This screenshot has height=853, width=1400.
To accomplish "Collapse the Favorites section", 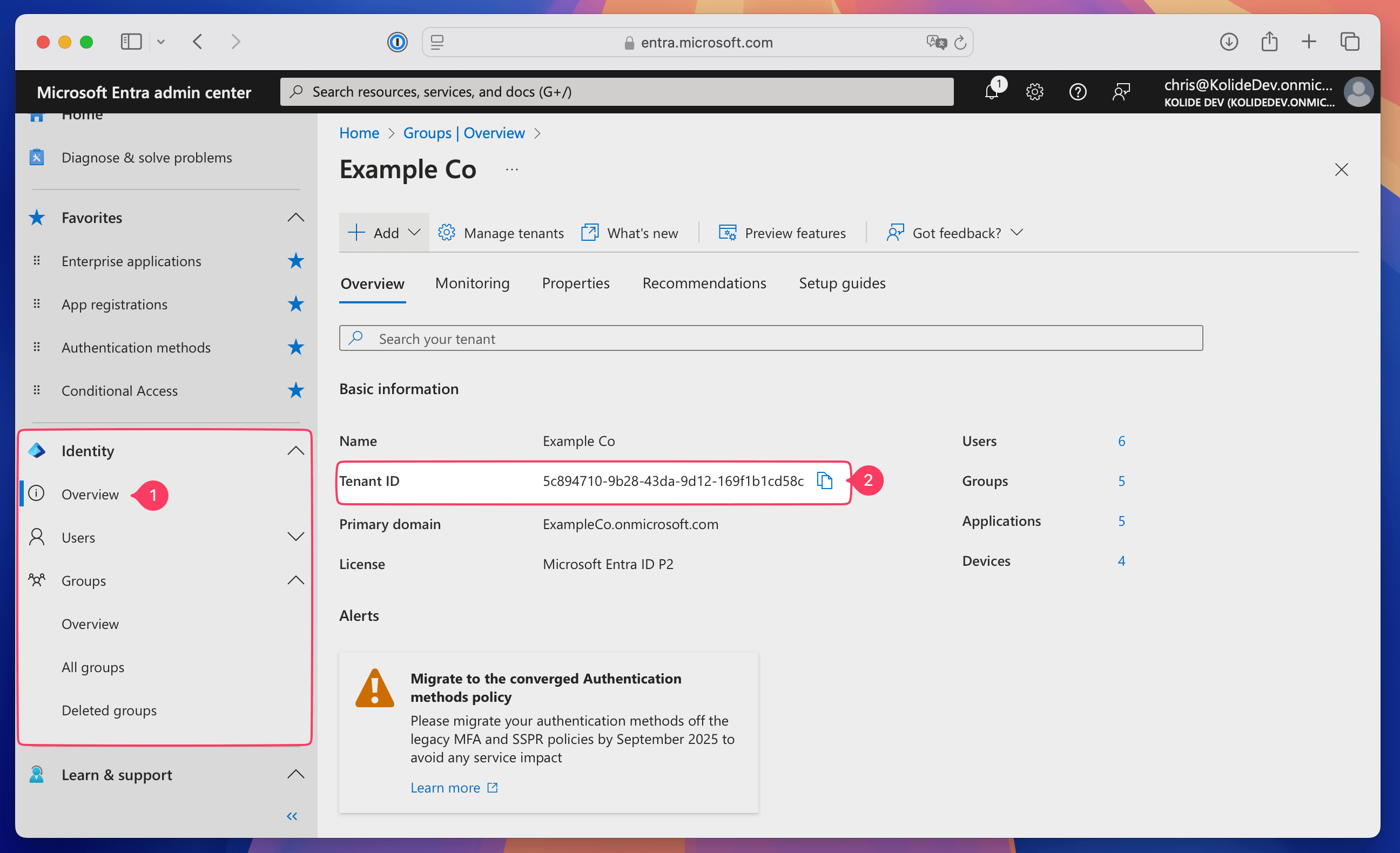I will (x=295, y=218).
